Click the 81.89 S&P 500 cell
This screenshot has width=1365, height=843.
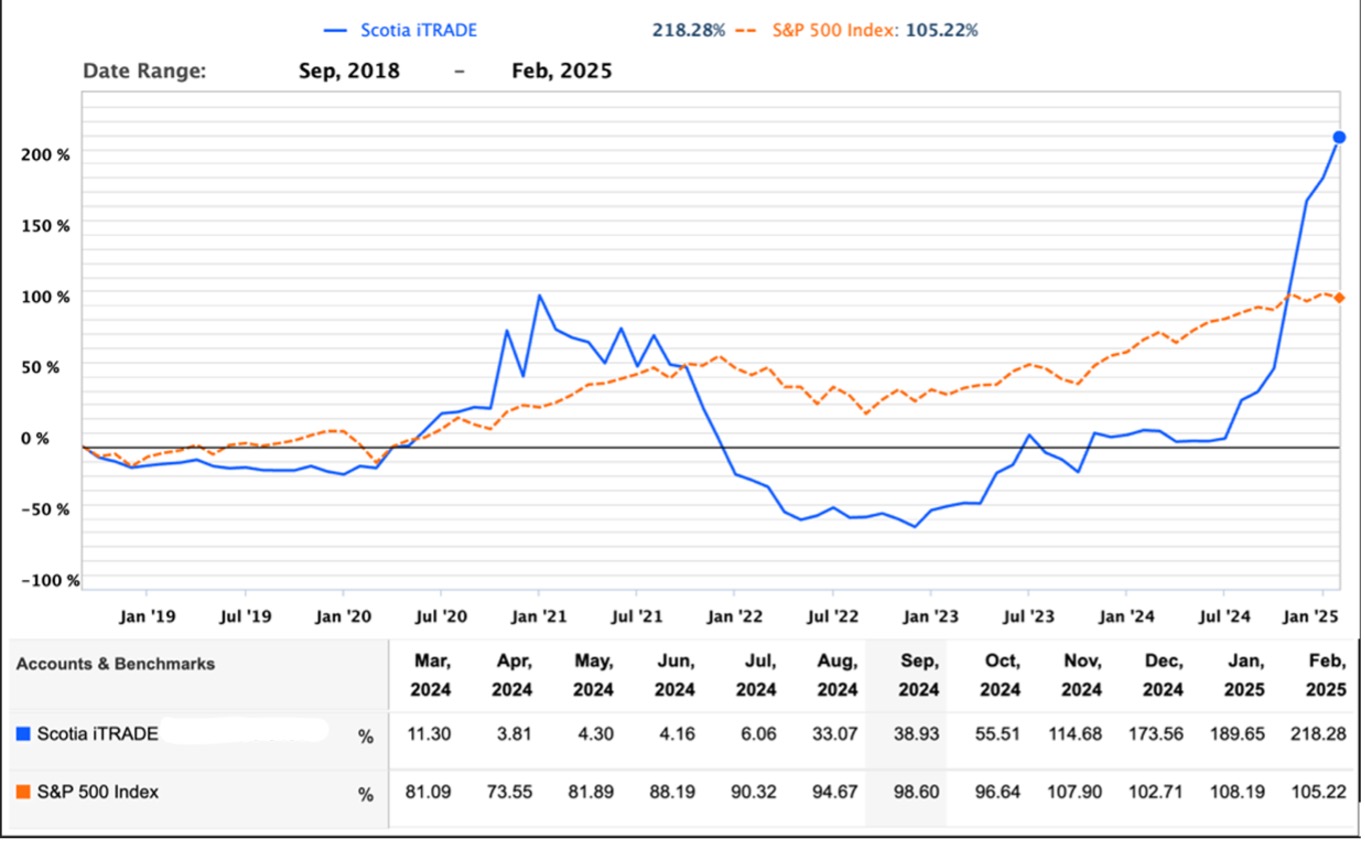(593, 792)
